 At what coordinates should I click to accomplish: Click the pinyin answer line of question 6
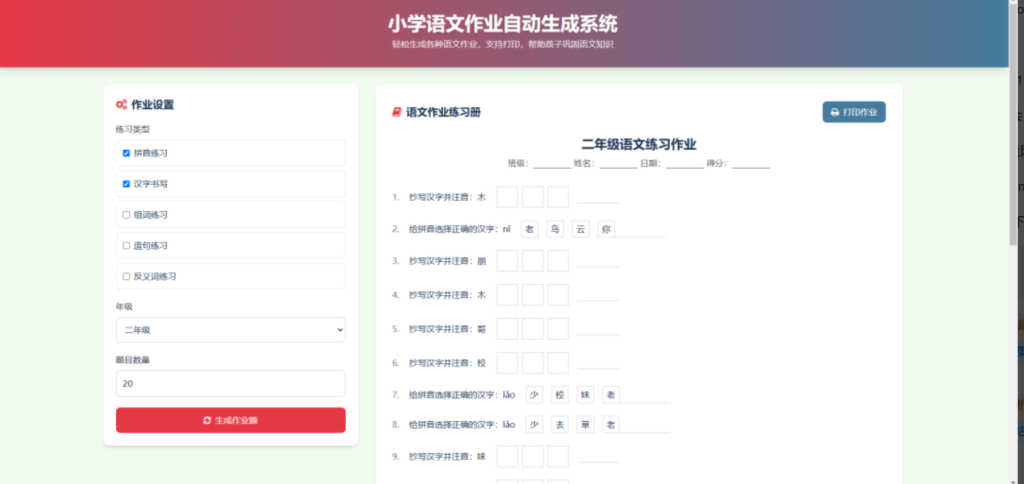(x=598, y=366)
